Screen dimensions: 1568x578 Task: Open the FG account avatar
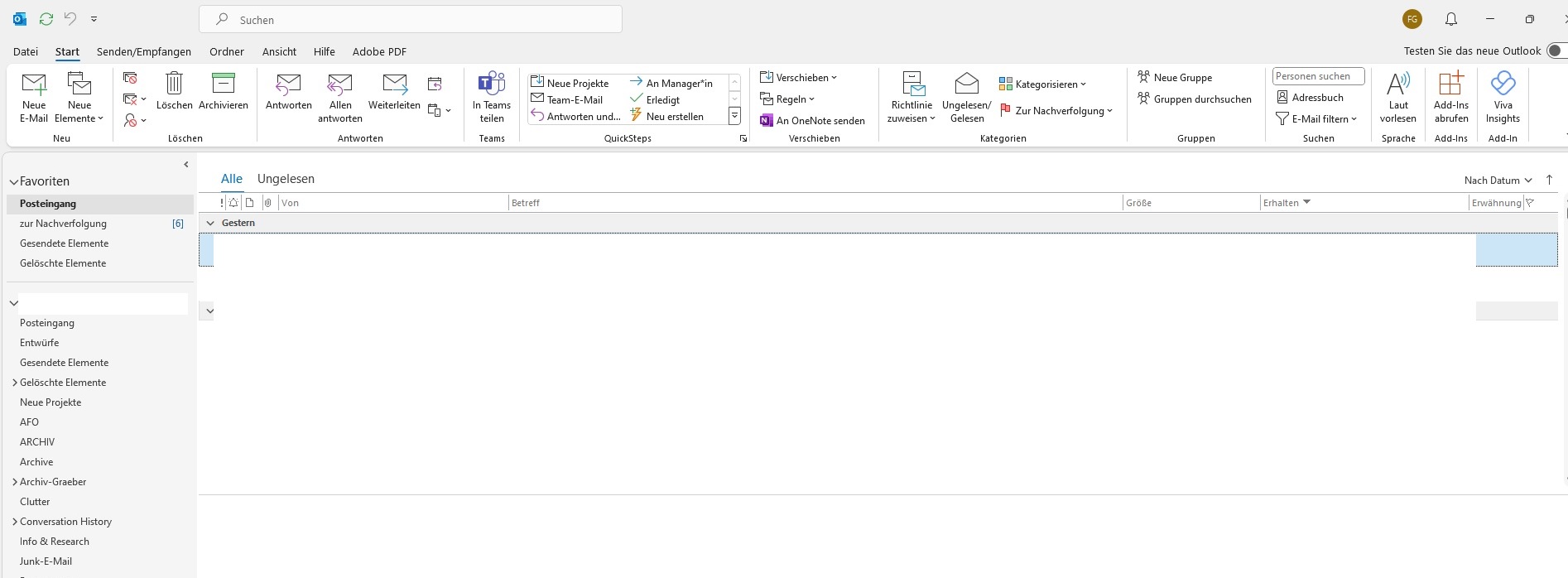[x=1412, y=19]
